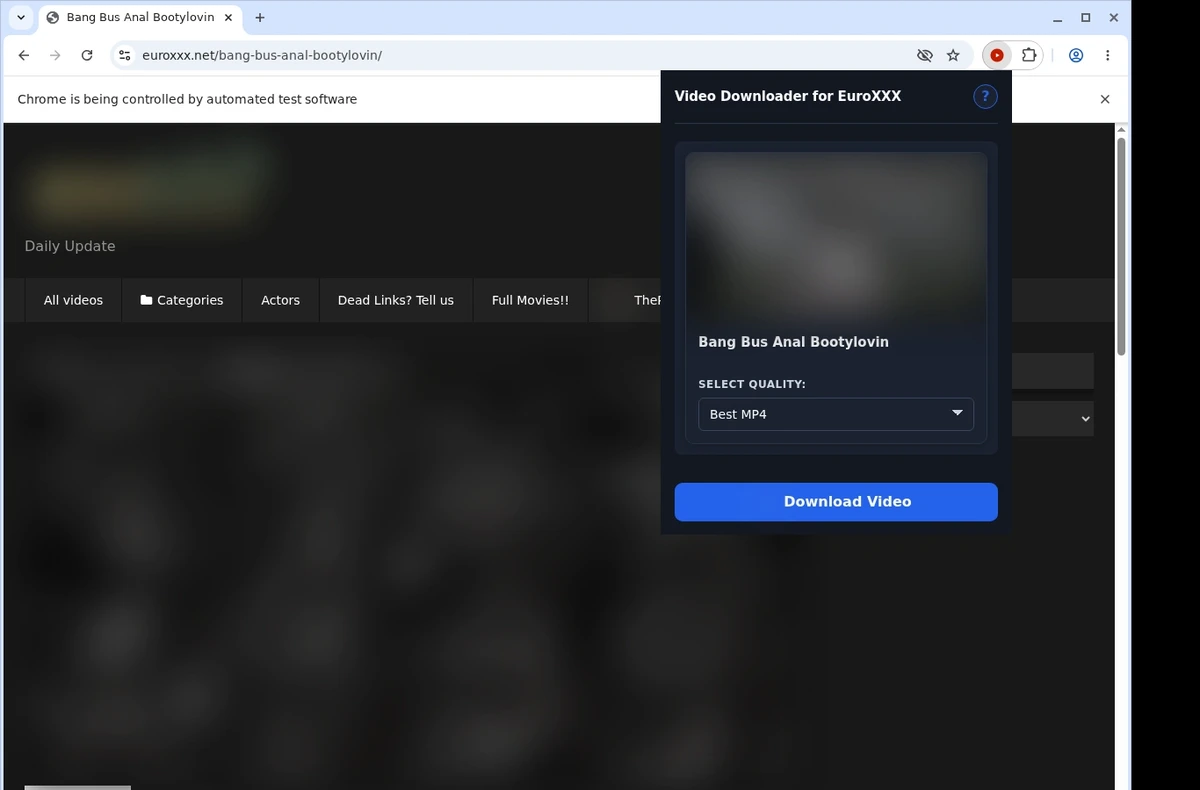Viewport: 1200px width, 790px height.
Task: Toggle the red video downloader extension icon
Action: coord(997,56)
